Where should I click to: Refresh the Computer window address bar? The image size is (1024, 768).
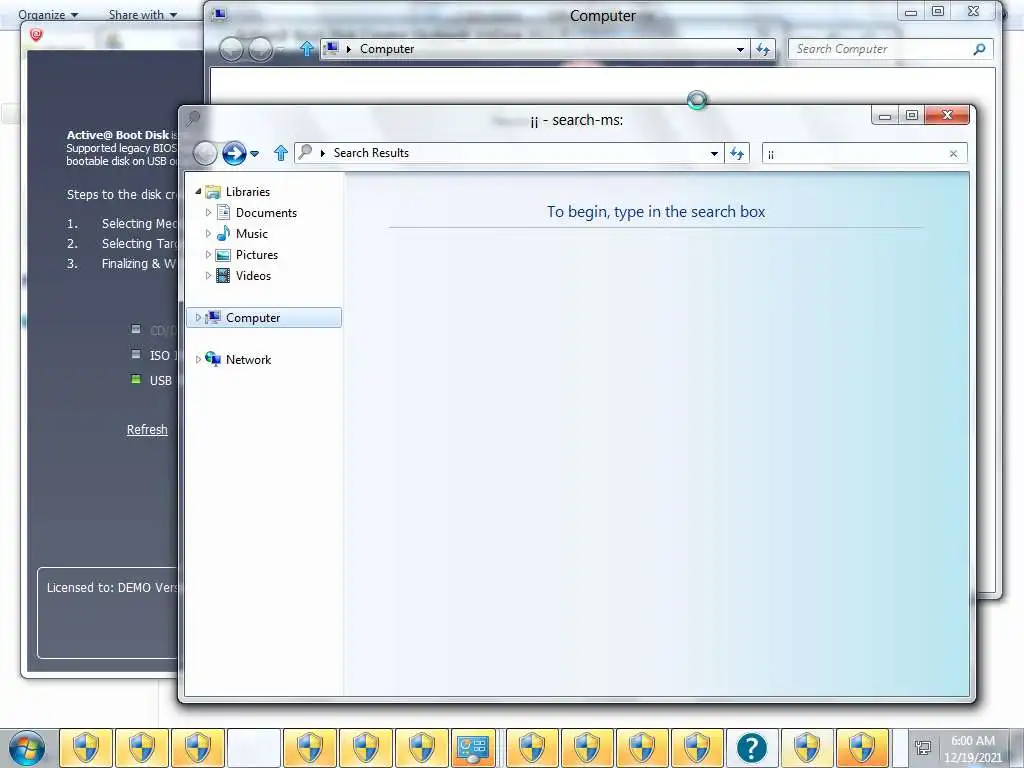pyautogui.click(x=763, y=49)
